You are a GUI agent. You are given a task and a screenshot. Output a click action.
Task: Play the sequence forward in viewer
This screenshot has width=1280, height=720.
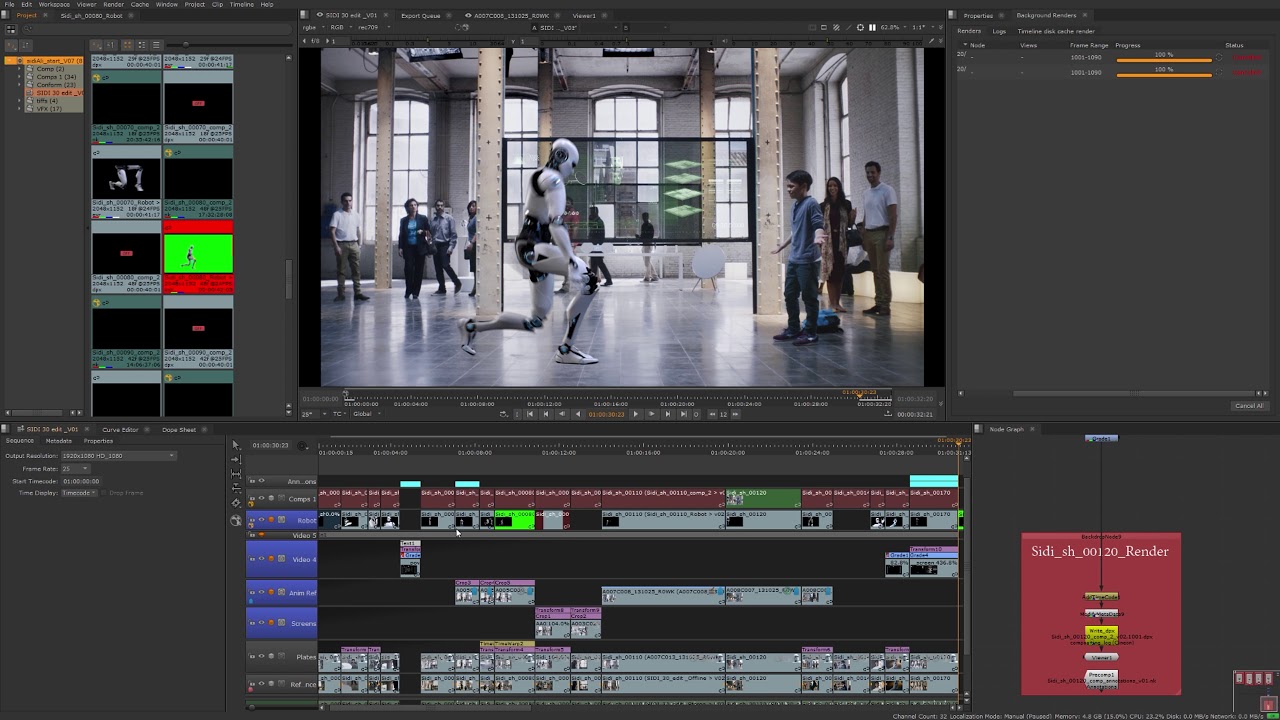(636, 414)
